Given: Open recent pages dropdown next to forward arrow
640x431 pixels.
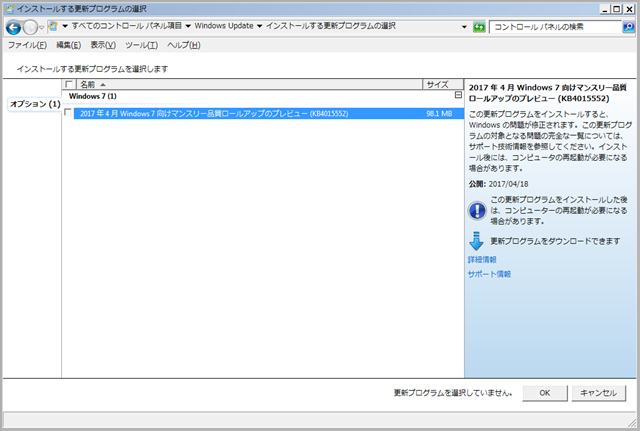Looking at the screenshot, I should click(x=41, y=28).
